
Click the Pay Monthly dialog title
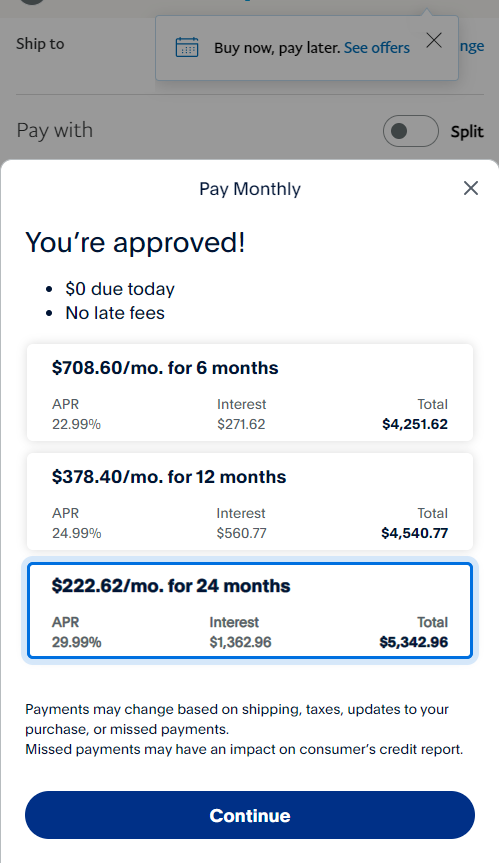[x=250, y=189]
